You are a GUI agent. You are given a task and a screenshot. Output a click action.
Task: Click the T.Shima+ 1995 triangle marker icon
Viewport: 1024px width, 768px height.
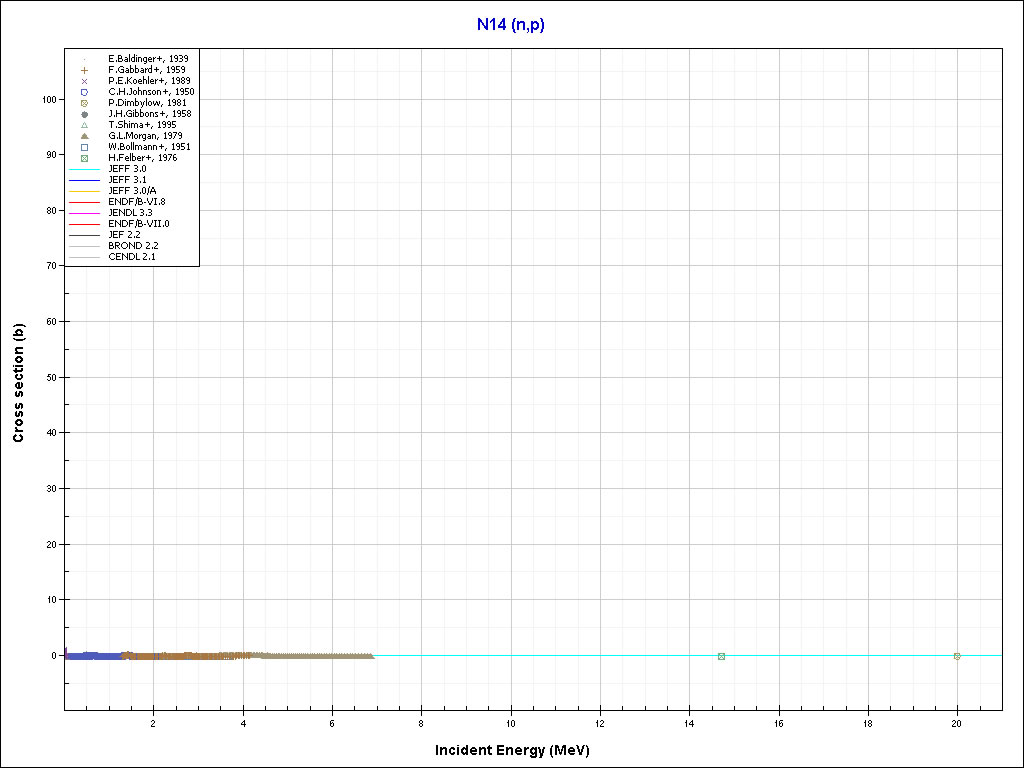(85, 125)
